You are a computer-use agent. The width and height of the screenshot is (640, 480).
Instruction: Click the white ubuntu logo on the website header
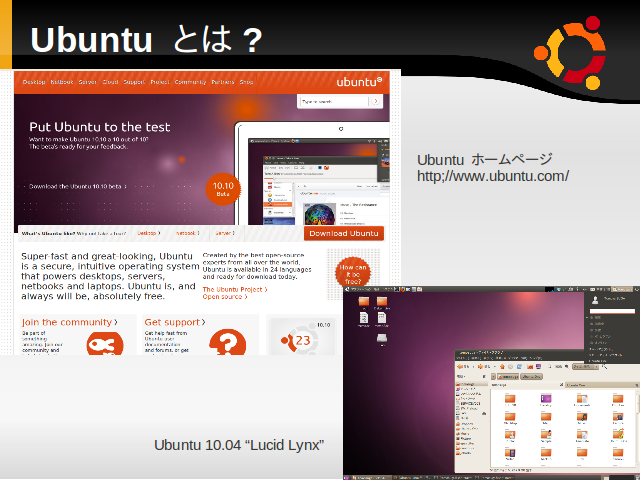[x=359, y=82]
